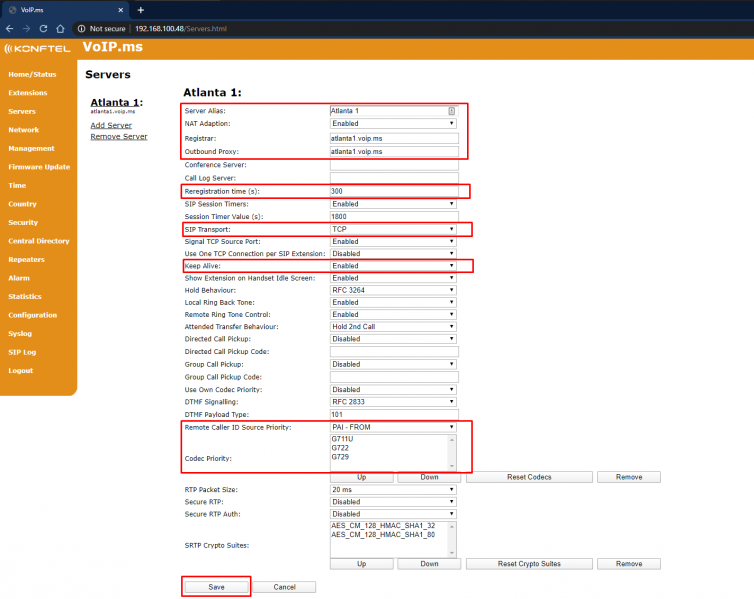Open Alarm in sidebar
This screenshot has height=599, width=754.
pyautogui.click(x=19, y=278)
